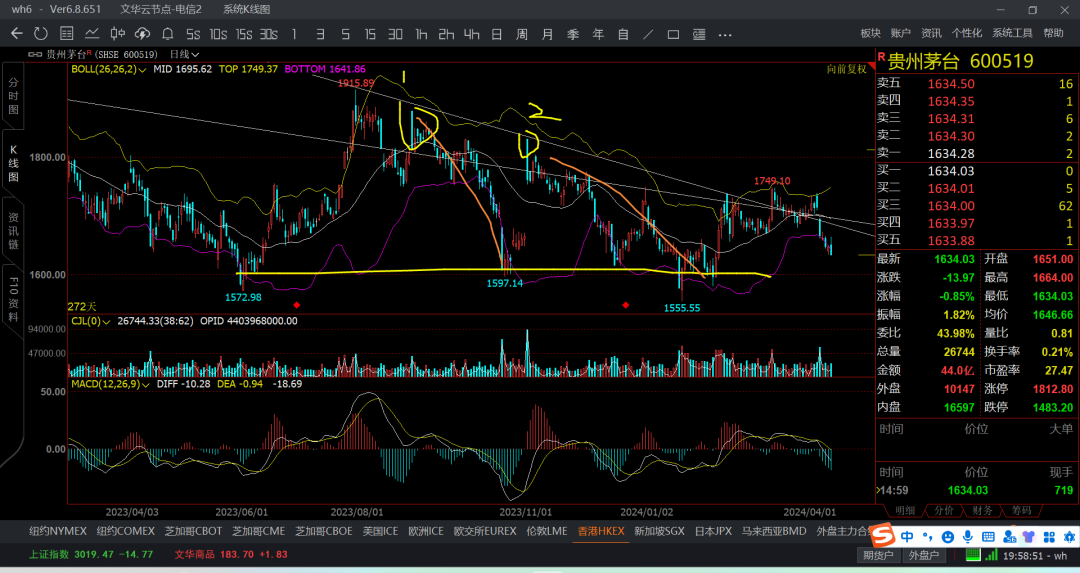
Task: Open the list layout icon in toolbar
Action: point(699,34)
